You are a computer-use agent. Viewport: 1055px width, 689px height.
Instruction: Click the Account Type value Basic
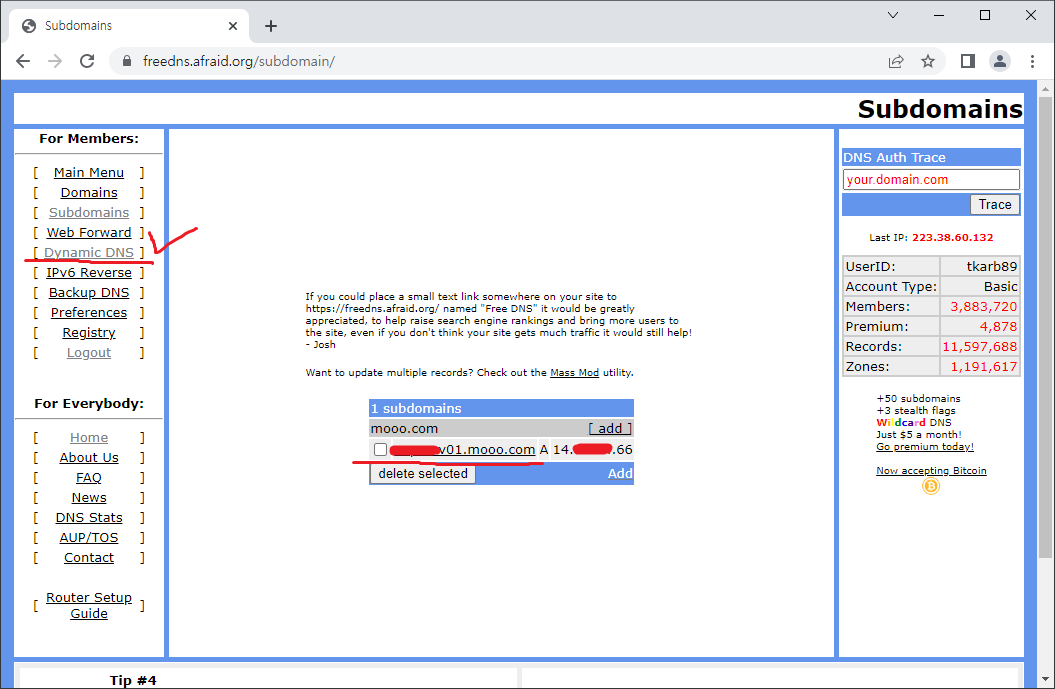(x=1000, y=287)
